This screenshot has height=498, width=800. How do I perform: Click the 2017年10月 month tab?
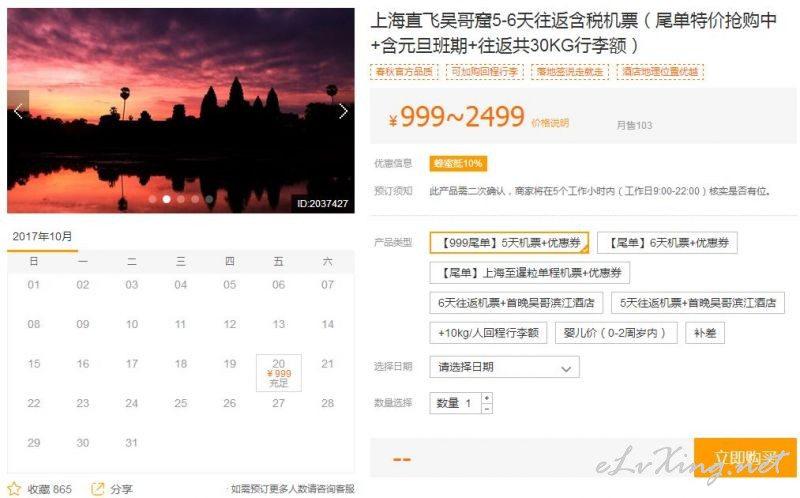click(42, 237)
